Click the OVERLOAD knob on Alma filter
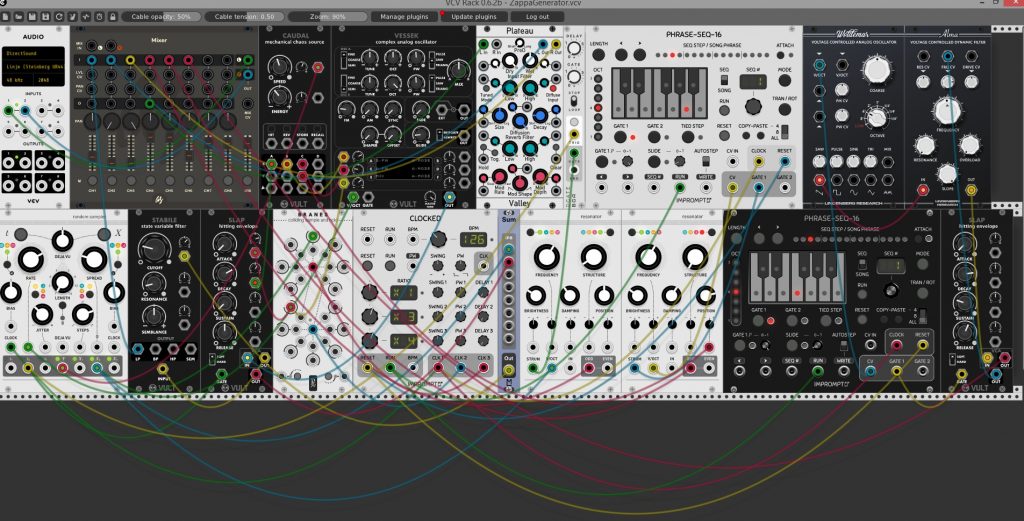 [969, 144]
